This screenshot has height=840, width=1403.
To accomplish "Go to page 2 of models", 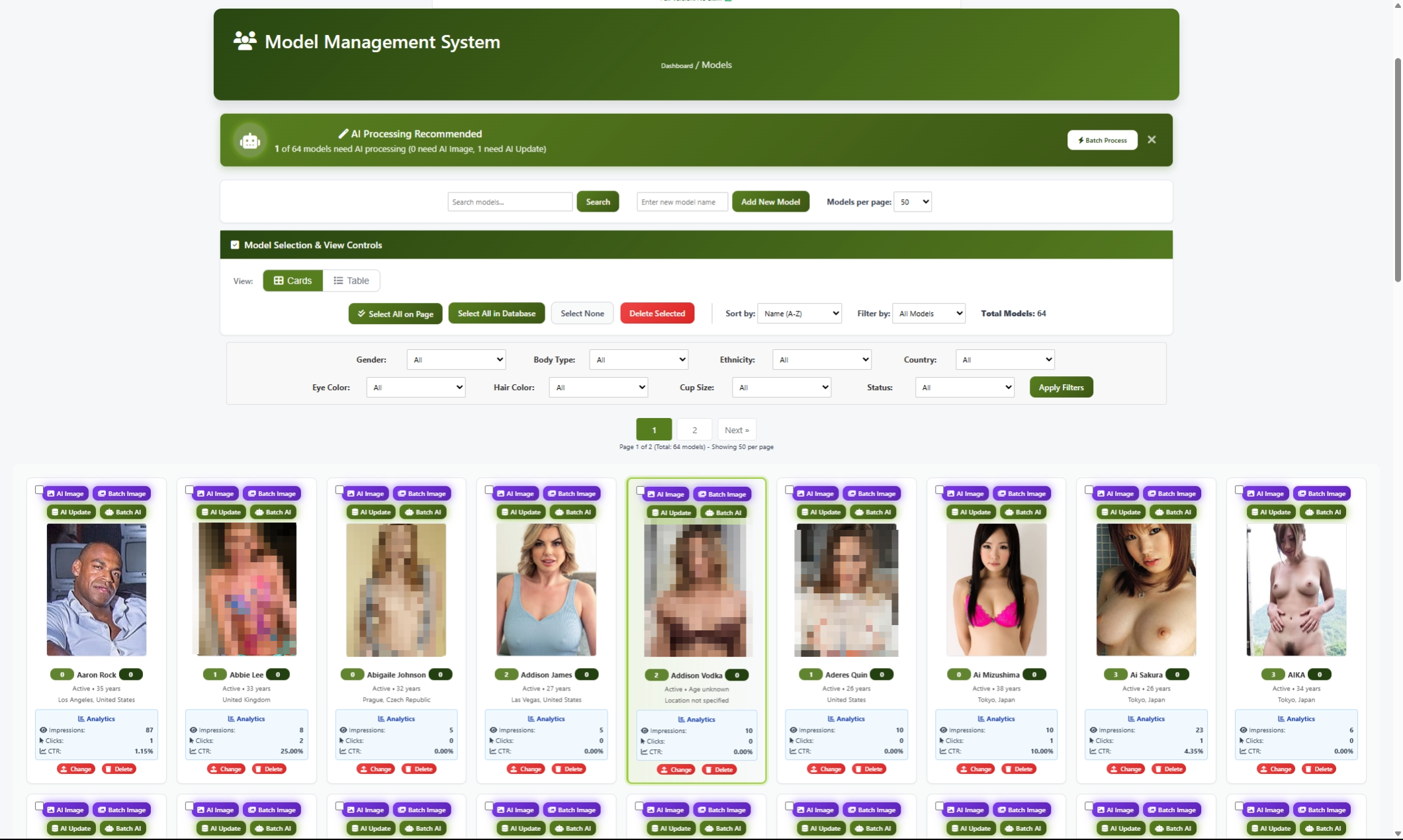I will pos(694,430).
